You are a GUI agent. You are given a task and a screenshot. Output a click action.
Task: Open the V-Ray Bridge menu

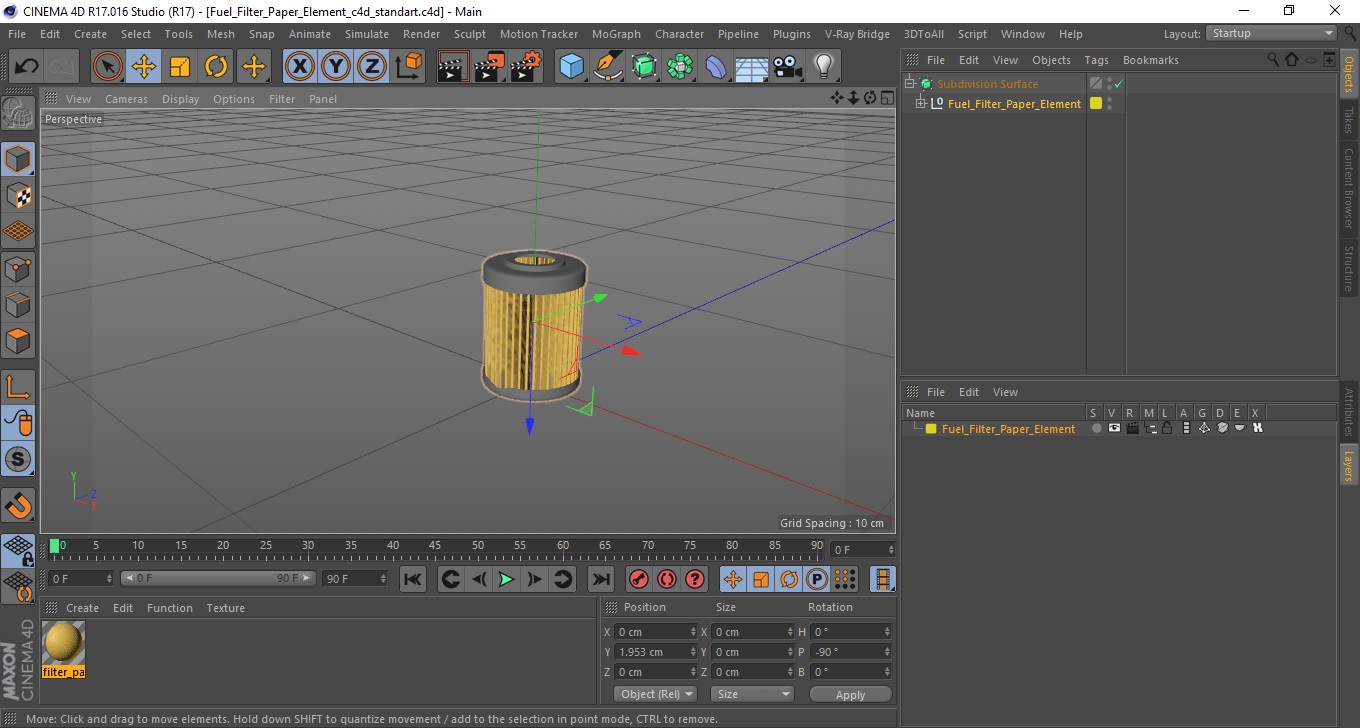857,34
